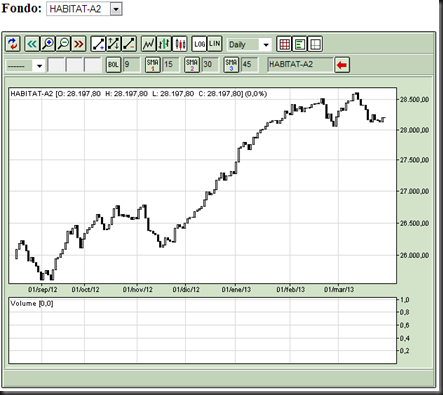Click the 01/nov/12 date label
Viewport: 443px width, 395px height.
138,289
